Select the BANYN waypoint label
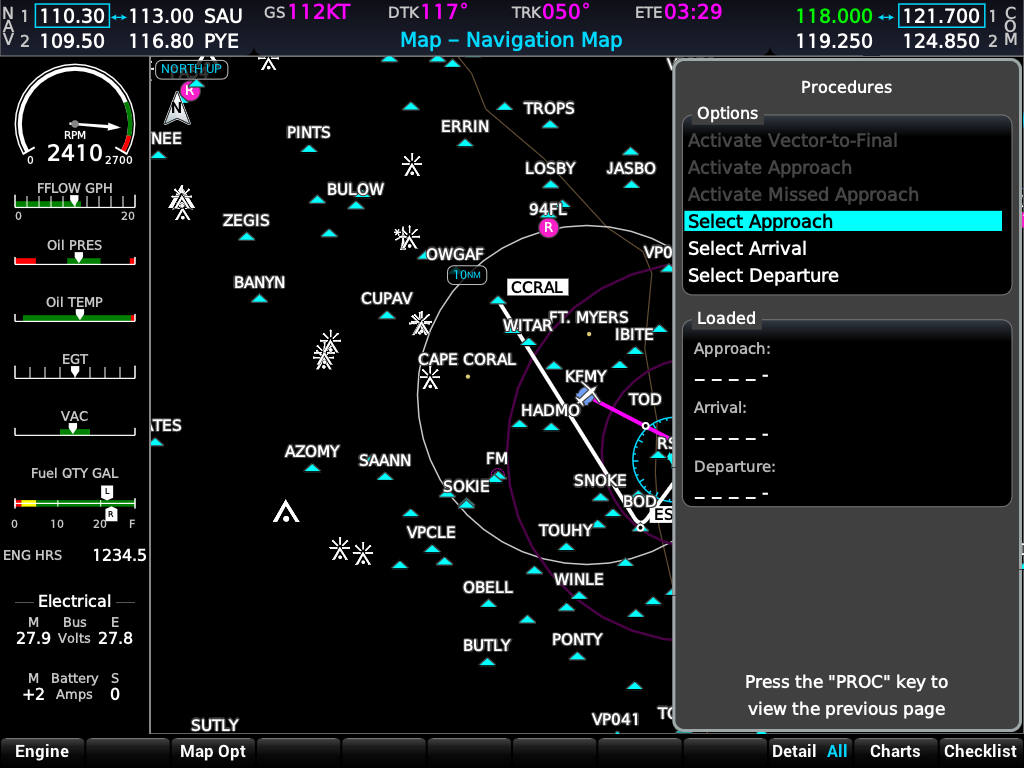 (x=259, y=282)
